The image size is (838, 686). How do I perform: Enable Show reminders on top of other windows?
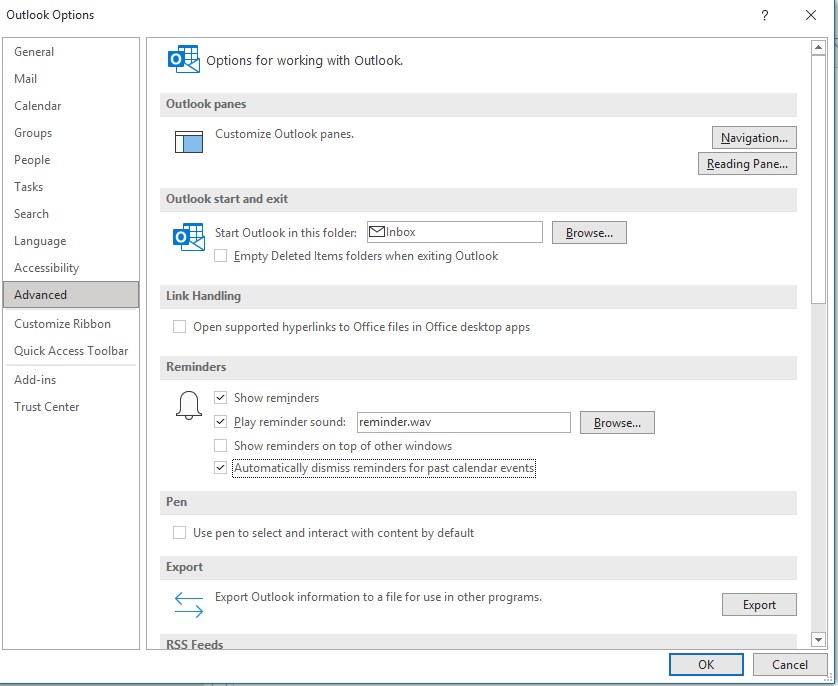click(x=220, y=446)
